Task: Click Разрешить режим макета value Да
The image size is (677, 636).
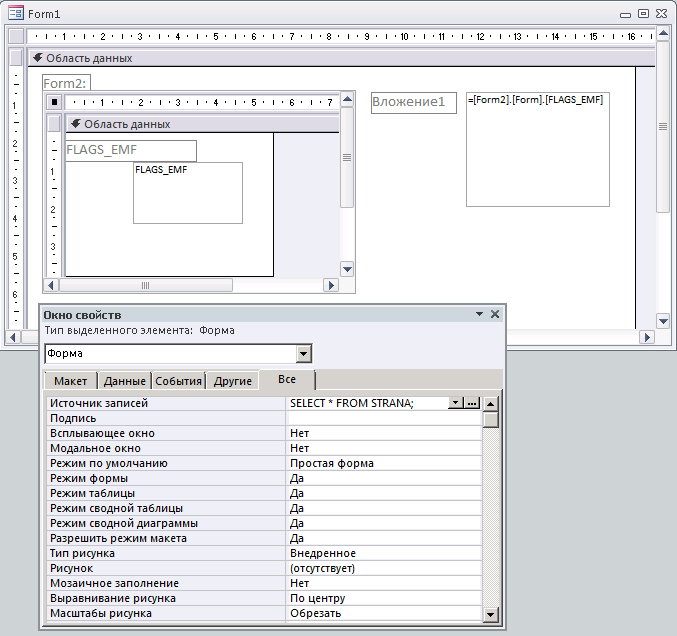Action: point(384,538)
